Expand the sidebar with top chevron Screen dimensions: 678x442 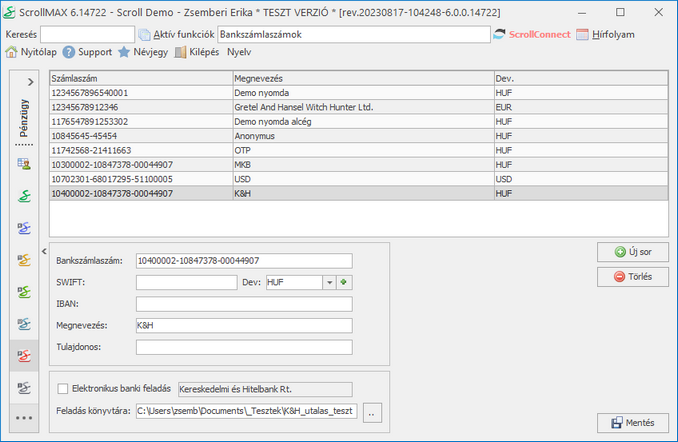(x=30, y=82)
